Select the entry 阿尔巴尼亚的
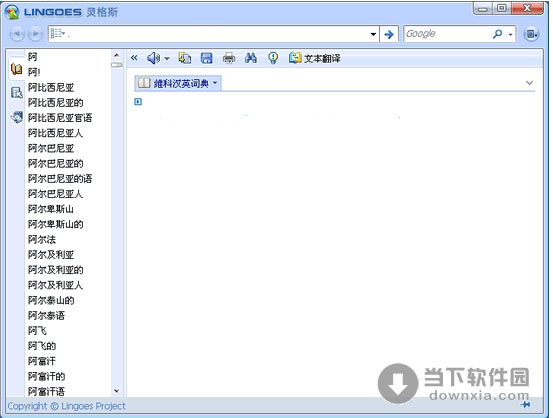The width and height of the screenshot is (553, 418). (56, 163)
